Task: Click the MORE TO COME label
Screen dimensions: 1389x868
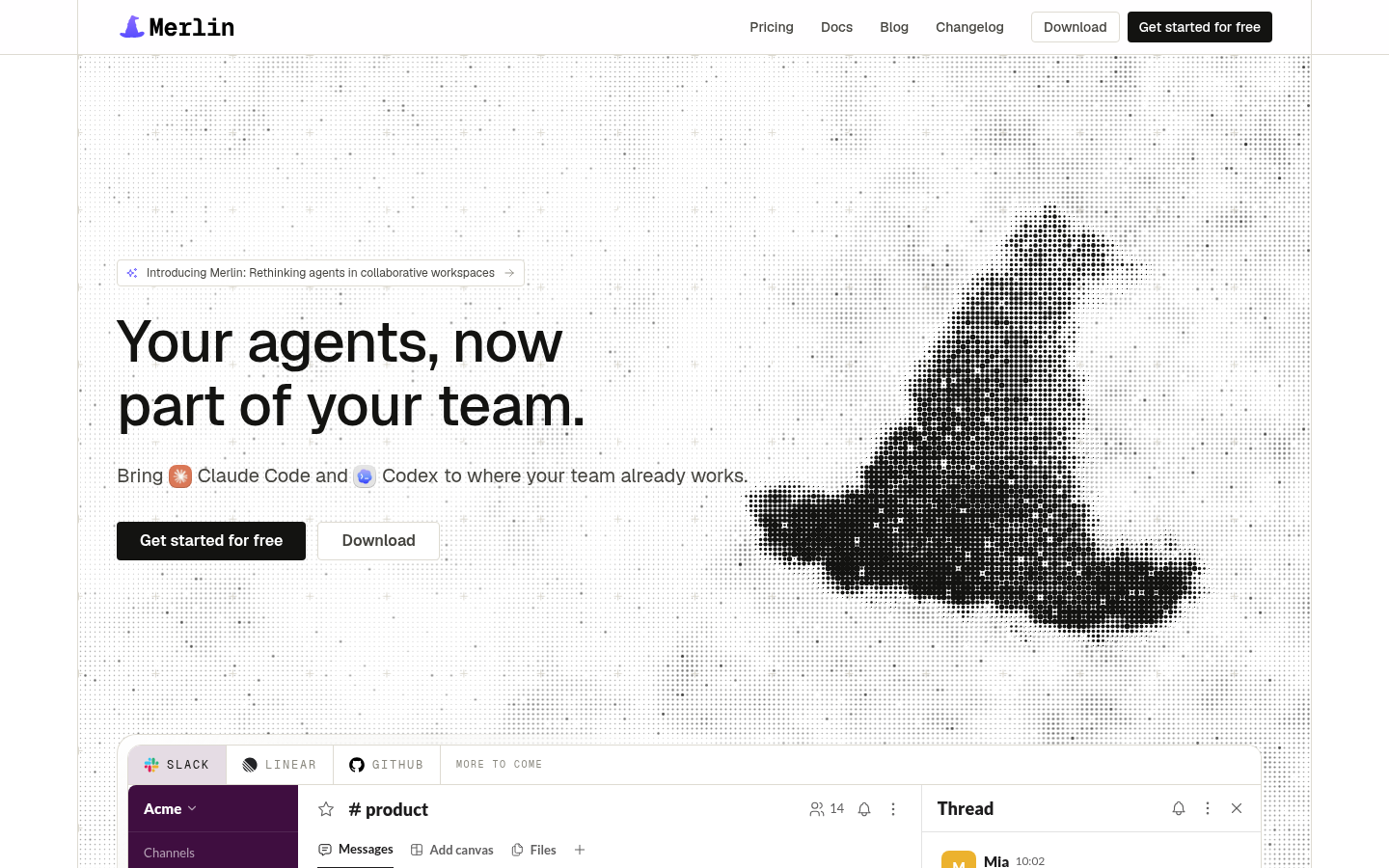Action: coord(499,765)
